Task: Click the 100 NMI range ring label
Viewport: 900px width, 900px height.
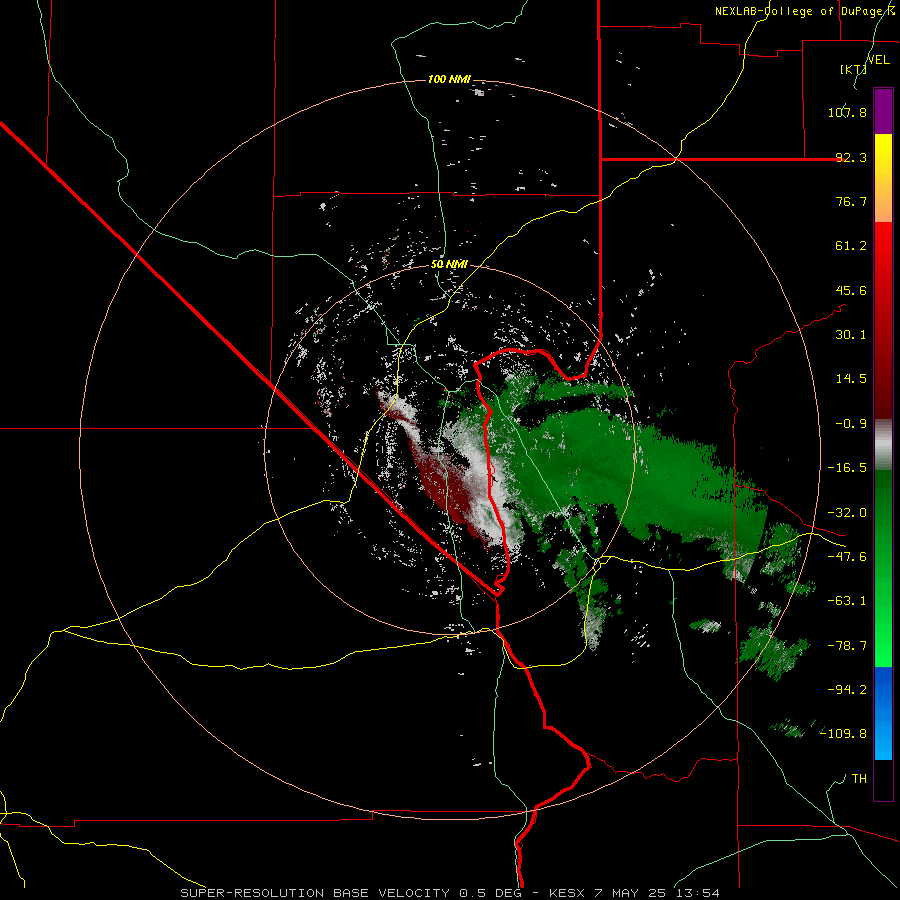Action: coord(449,79)
